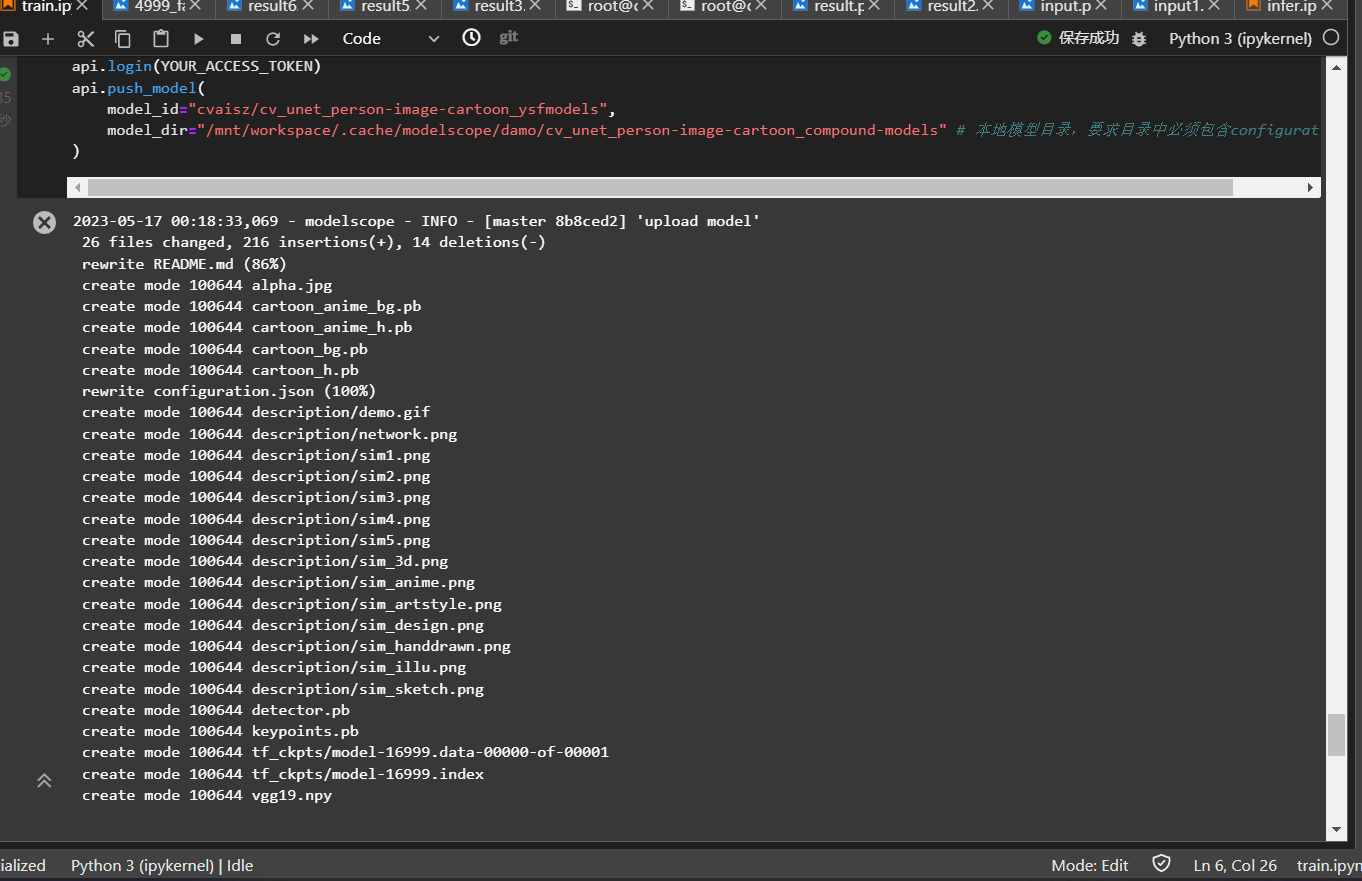Click the model_dir path string in code
Image resolution: width=1362 pixels, height=881 pixels.
click(x=571, y=130)
